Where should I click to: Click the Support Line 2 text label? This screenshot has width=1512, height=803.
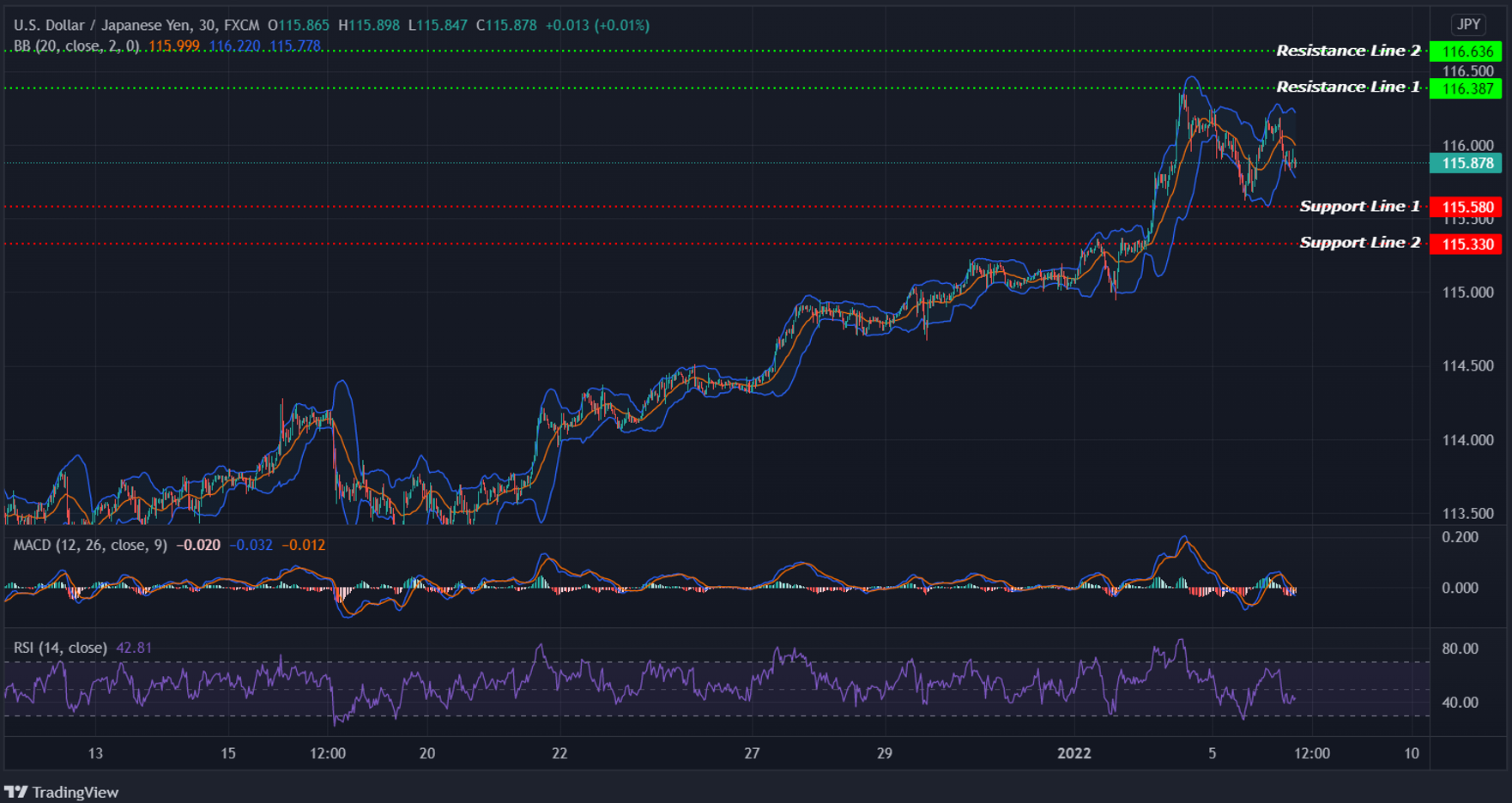1359,243
